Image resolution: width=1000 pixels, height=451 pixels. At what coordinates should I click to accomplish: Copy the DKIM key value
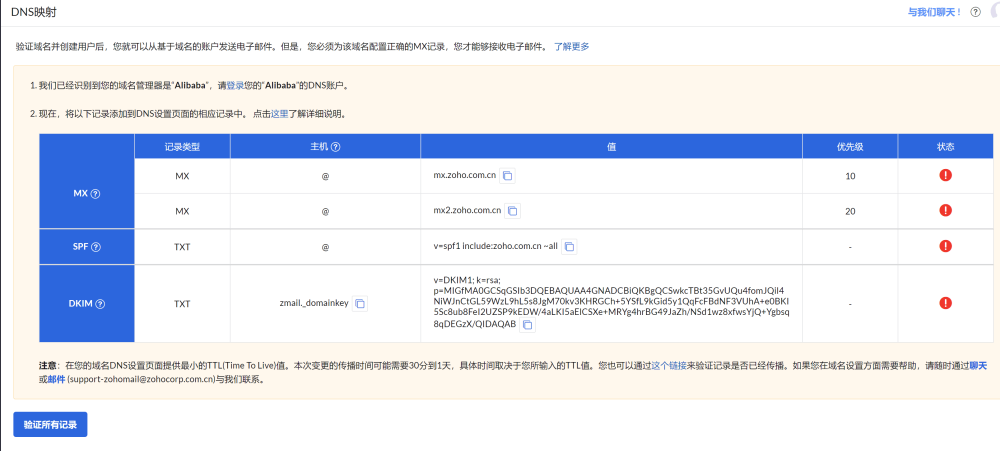[x=527, y=325]
